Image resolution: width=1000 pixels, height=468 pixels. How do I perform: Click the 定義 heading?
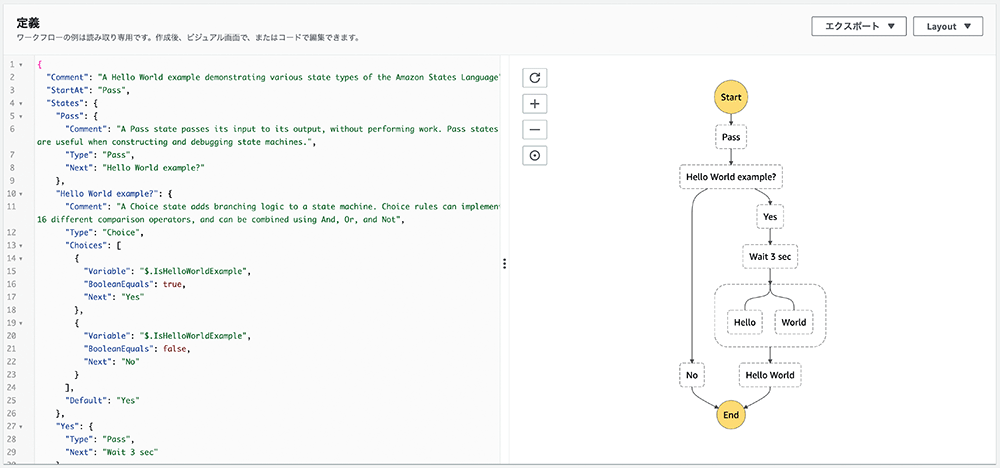[x=26, y=23]
